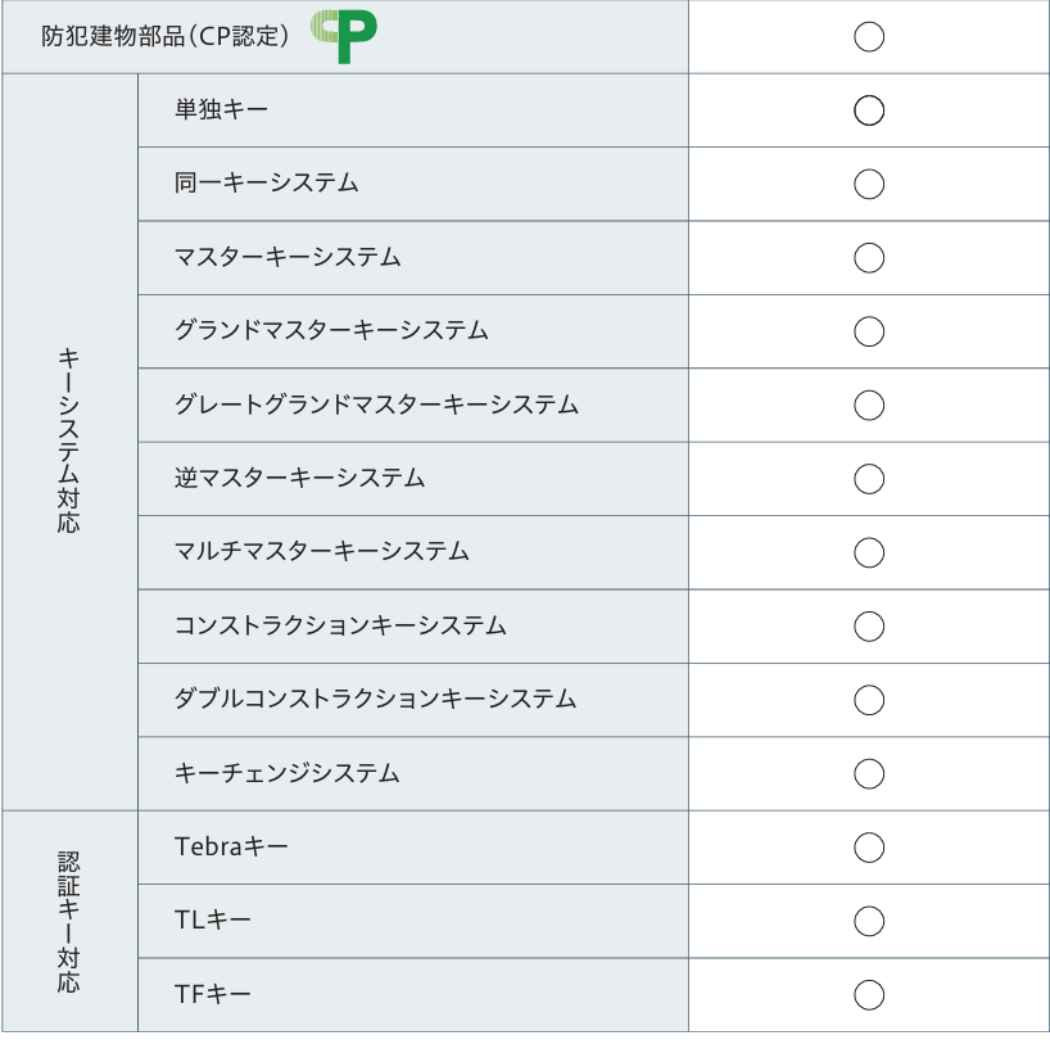
Task: Click the circle beside グレートグランドマスターキーシステム
Action: [x=870, y=405]
